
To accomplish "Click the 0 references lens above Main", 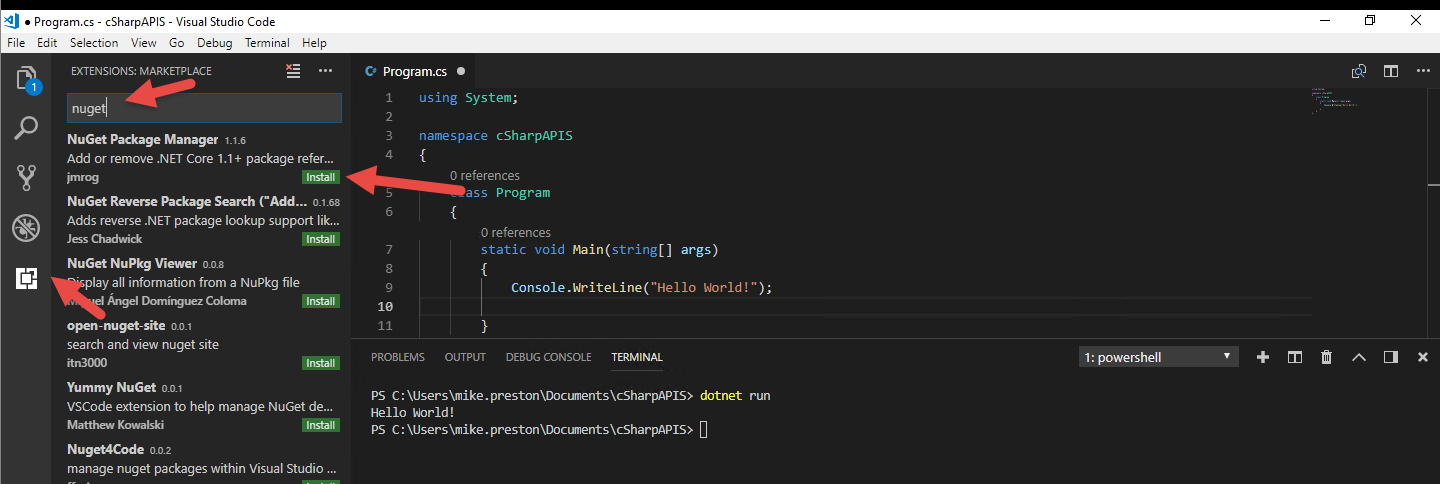I will click(x=515, y=232).
